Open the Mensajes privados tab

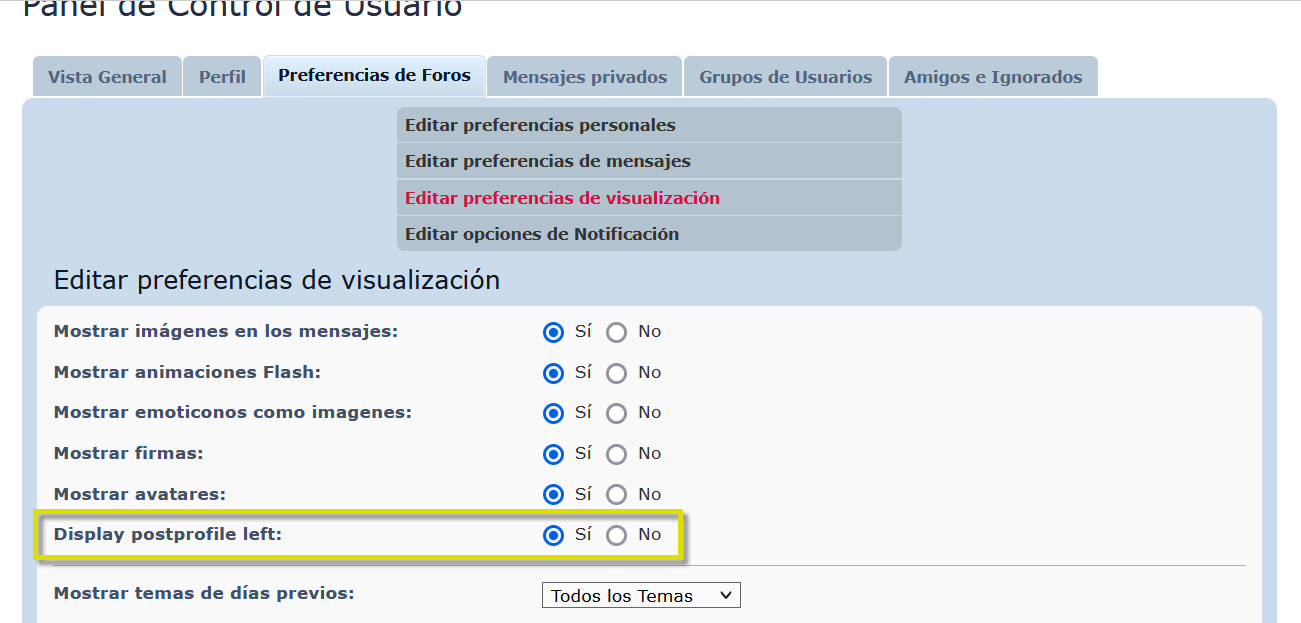(x=584, y=77)
